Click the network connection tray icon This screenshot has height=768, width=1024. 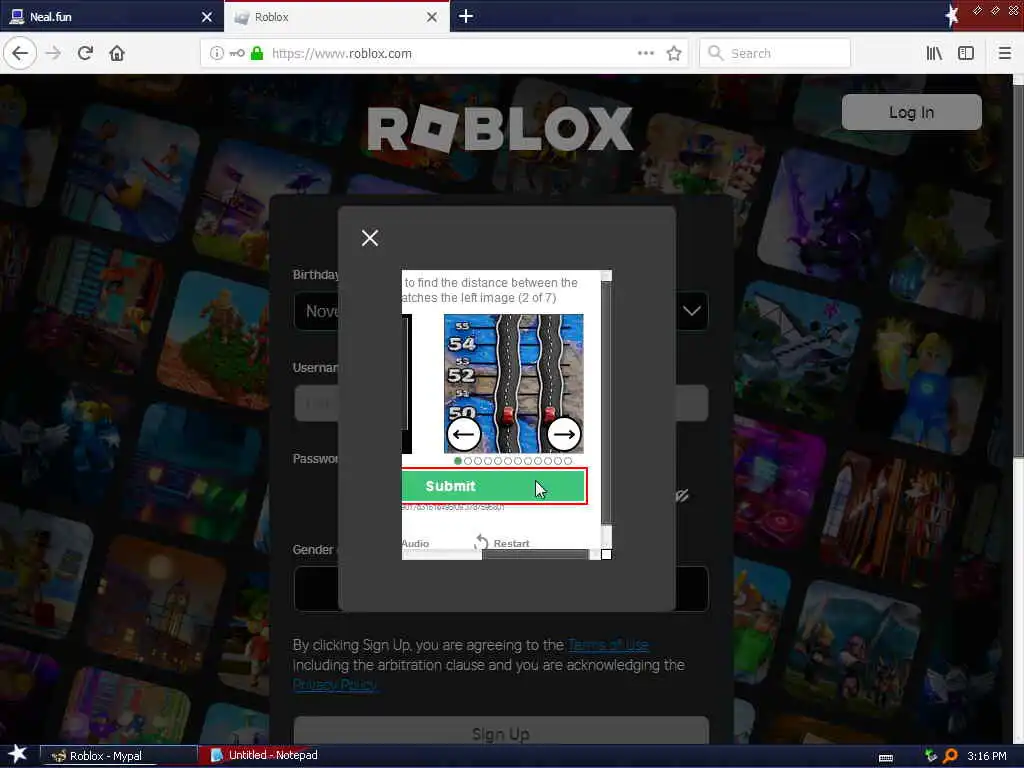[931, 756]
